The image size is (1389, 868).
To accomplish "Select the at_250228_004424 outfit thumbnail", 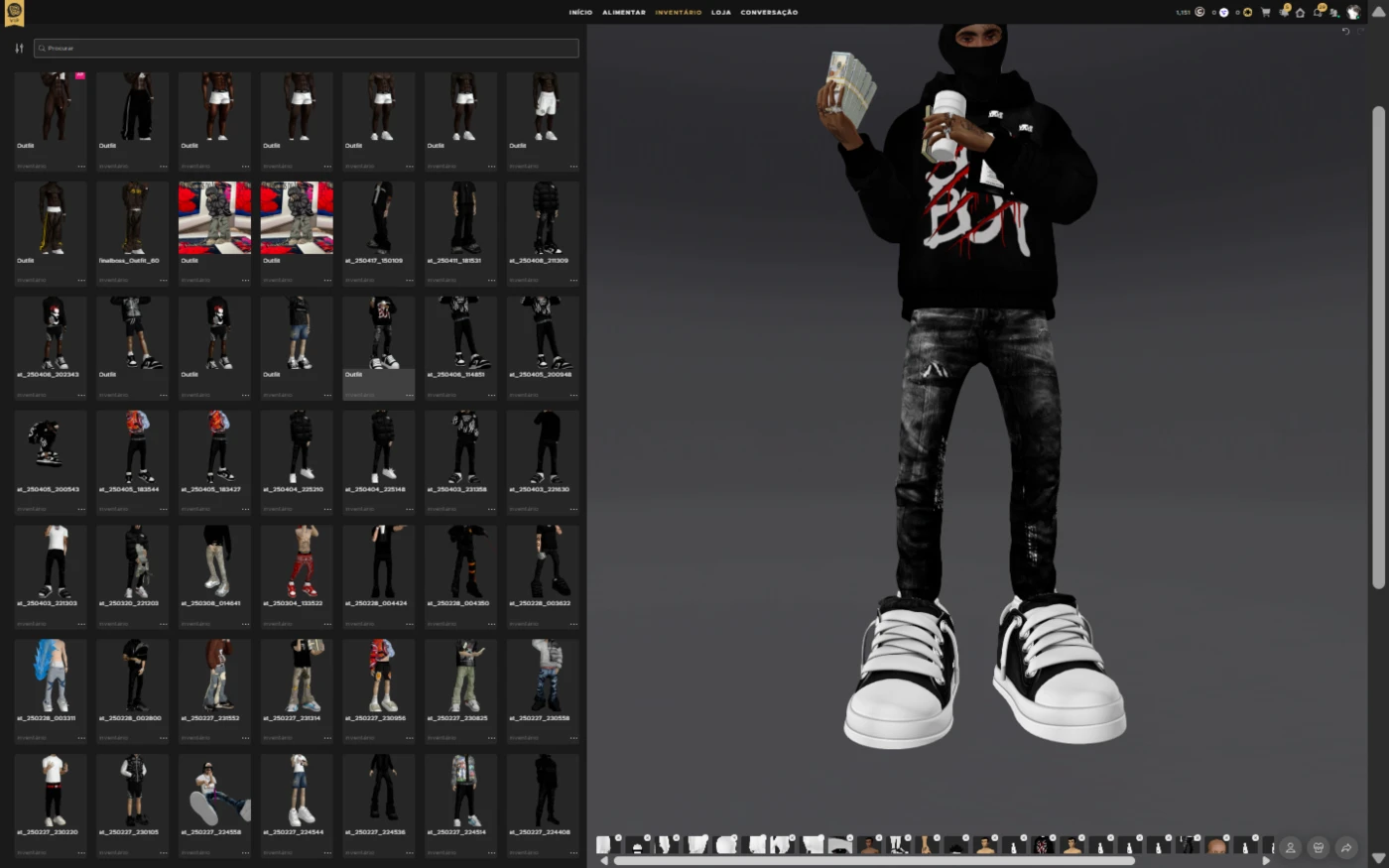I will (379, 560).
